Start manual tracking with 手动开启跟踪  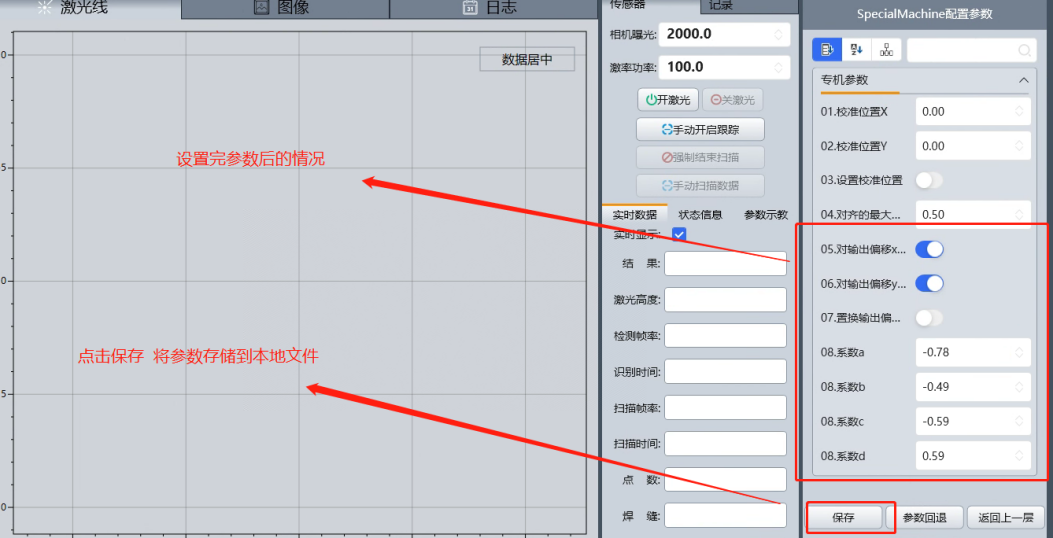(x=700, y=129)
